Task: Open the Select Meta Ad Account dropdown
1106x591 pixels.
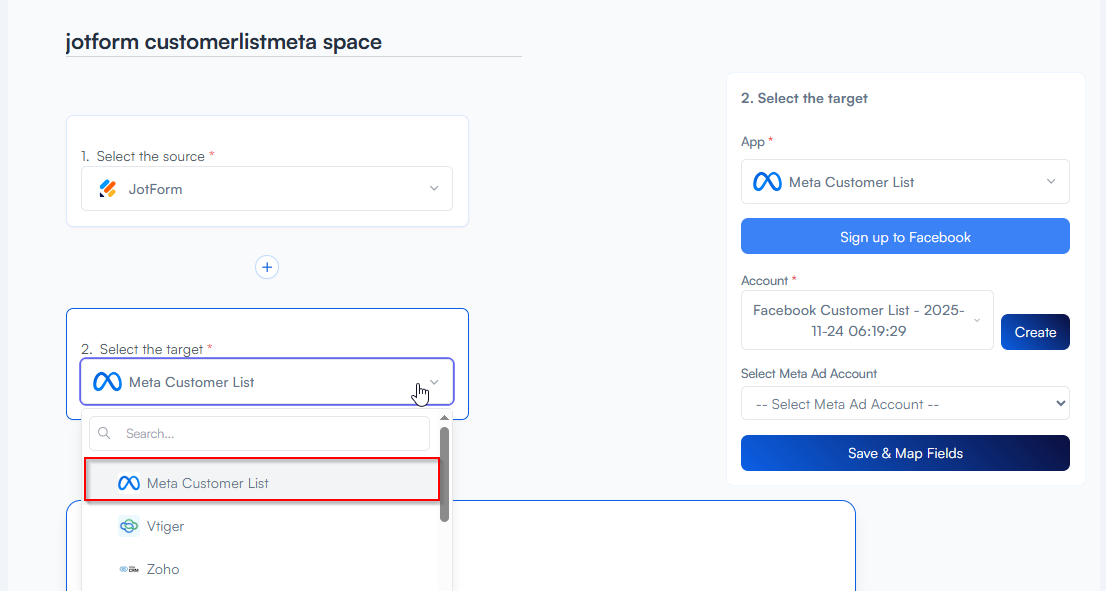Action: click(905, 404)
